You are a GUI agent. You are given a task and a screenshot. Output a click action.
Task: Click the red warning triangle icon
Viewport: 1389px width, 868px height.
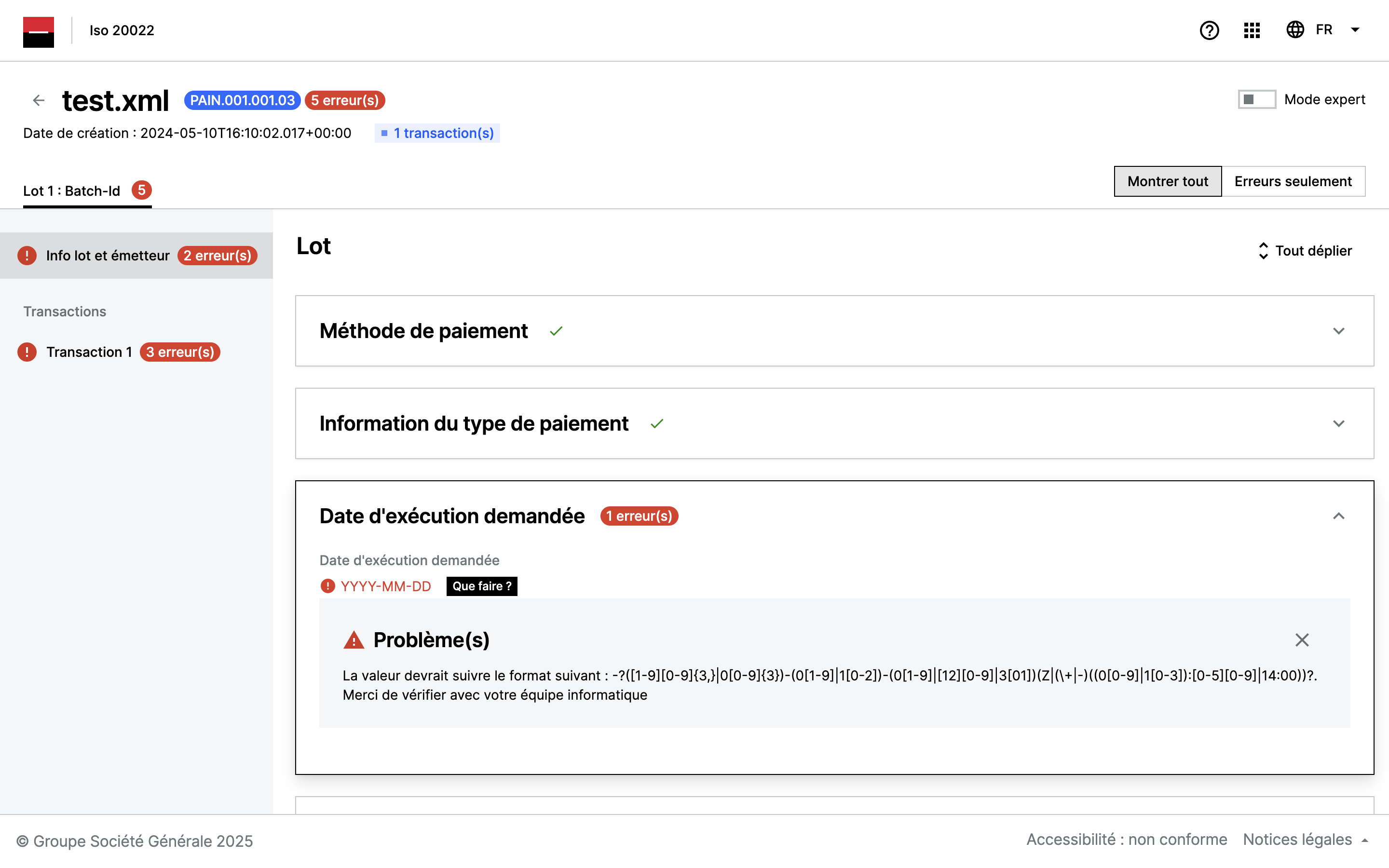354,640
